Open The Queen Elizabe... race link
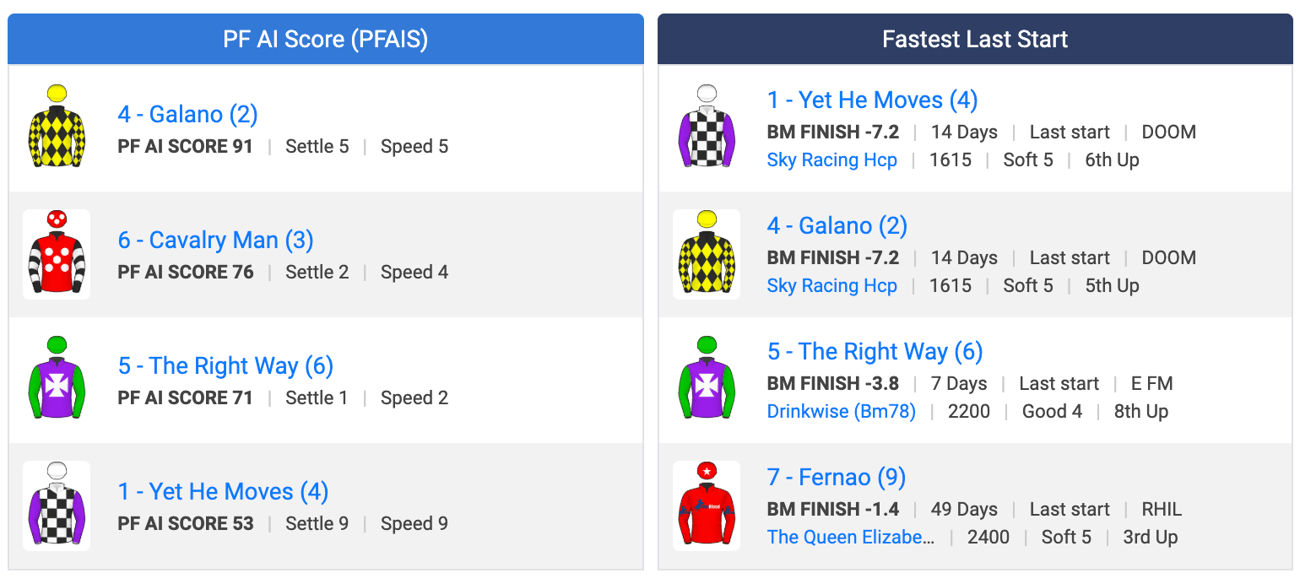Image resolution: width=1300 pixels, height=584 pixels. pos(851,537)
